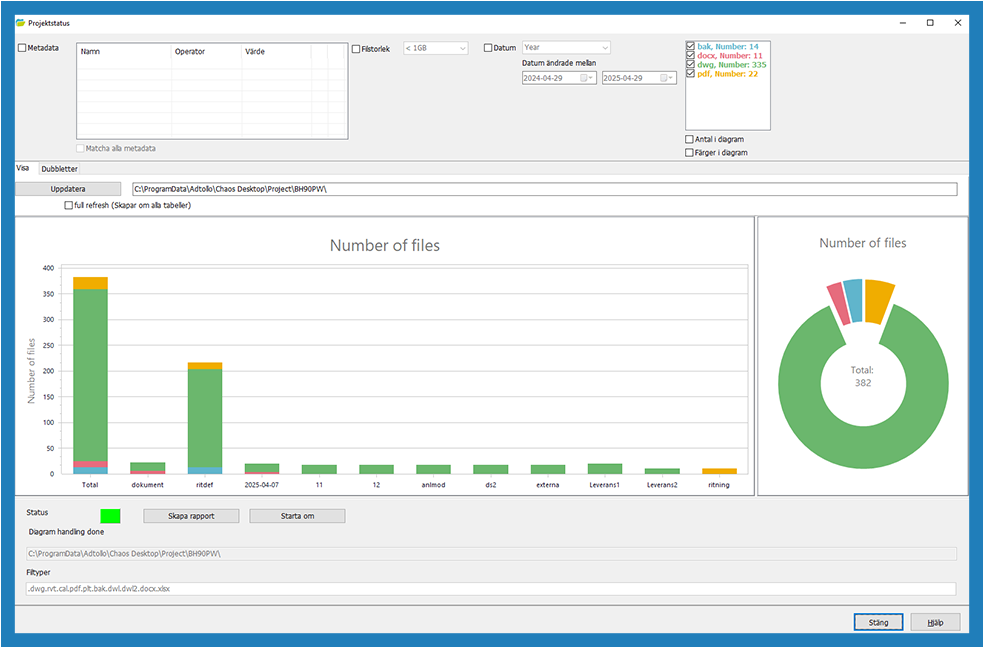The image size is (984, 647).
Task: Click the 'Datum ändrade mellan' label
Action: pyautogui.click(x=559, y=63)
